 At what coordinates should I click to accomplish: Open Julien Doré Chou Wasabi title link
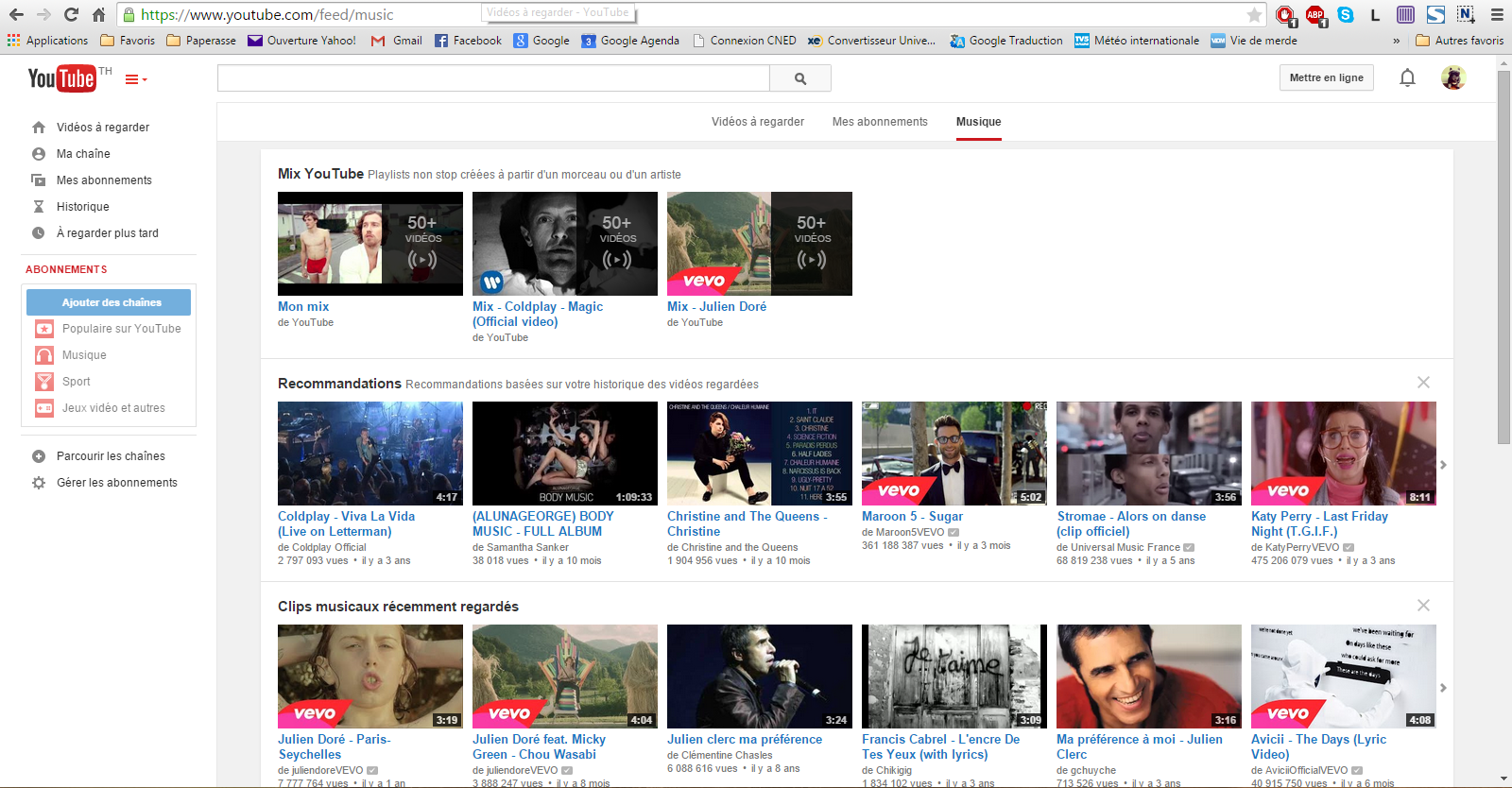tap(539, 747)
